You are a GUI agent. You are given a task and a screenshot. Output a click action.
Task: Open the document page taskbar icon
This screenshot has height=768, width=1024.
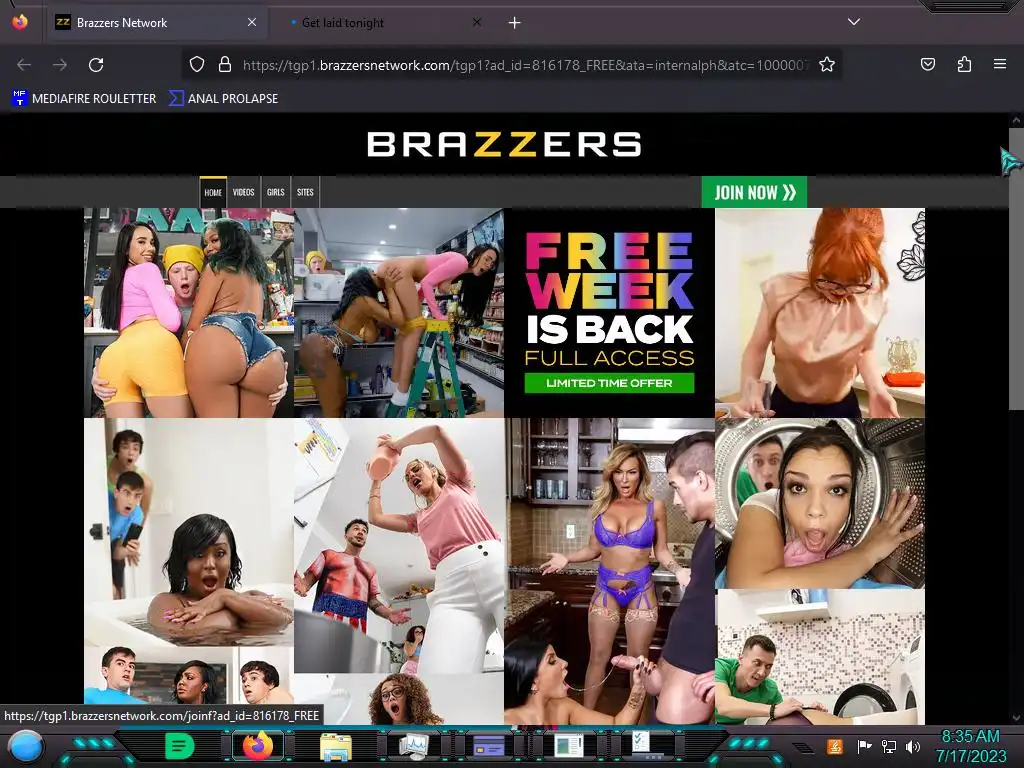(568, 746)
